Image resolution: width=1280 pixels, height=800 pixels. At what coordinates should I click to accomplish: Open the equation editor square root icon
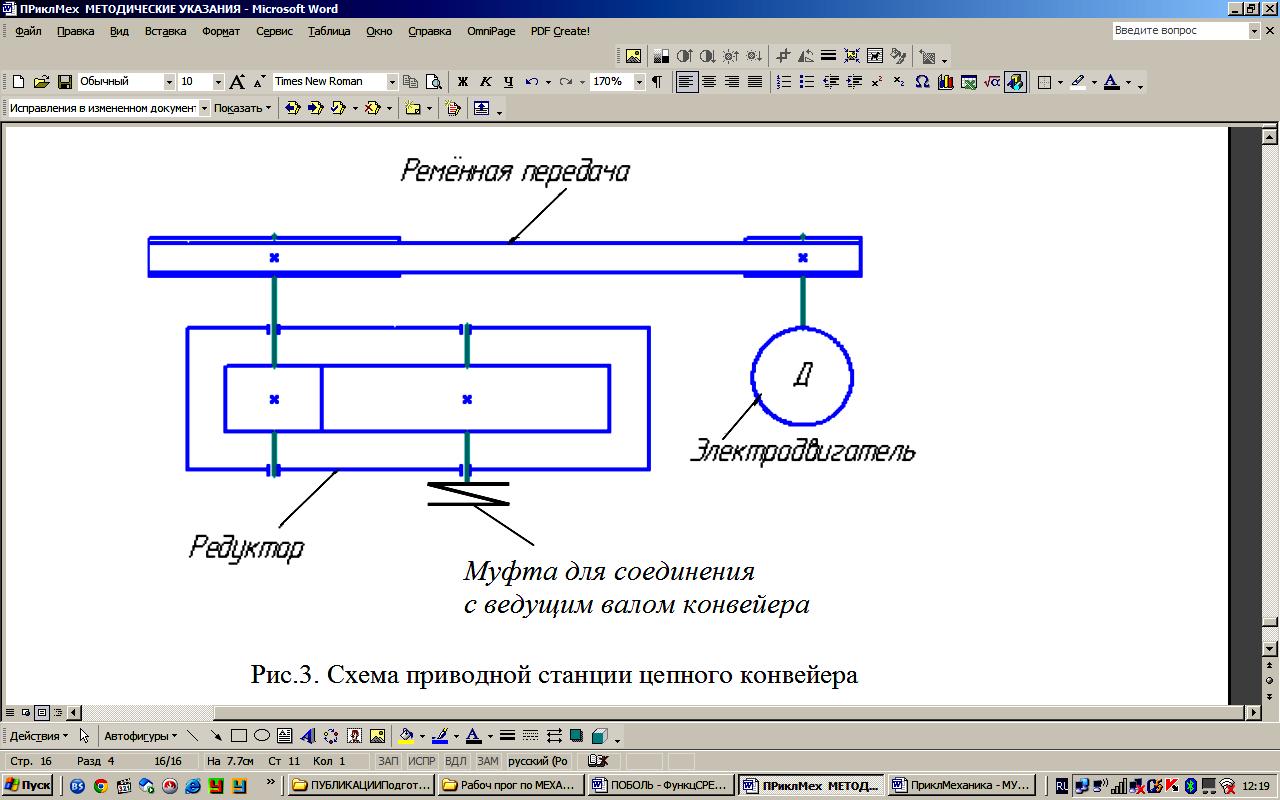coord(991,82)
